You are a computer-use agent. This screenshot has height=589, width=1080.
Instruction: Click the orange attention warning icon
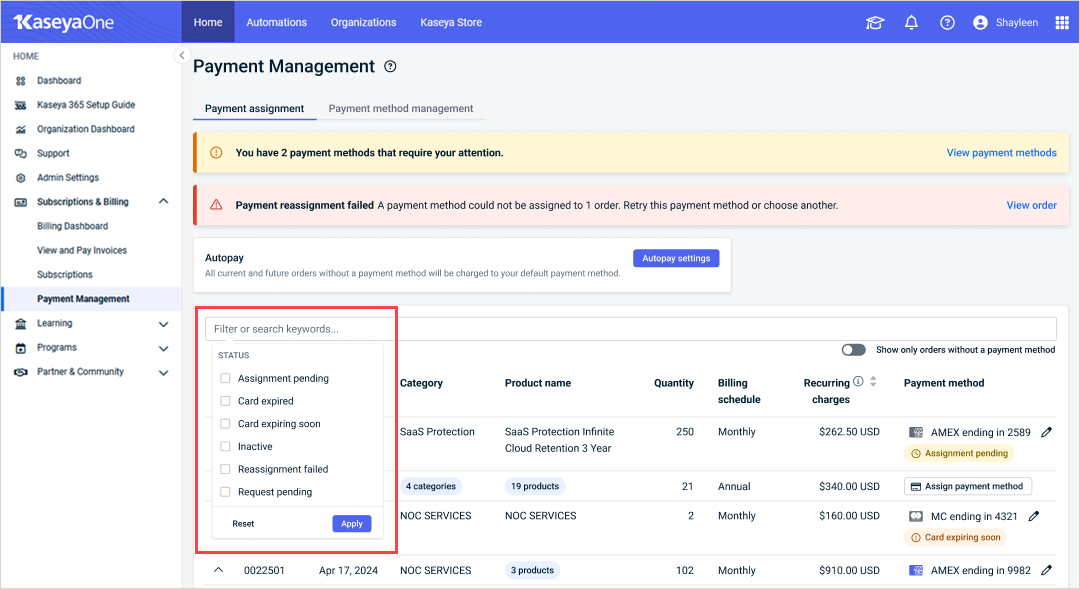(x=216, y=152)
